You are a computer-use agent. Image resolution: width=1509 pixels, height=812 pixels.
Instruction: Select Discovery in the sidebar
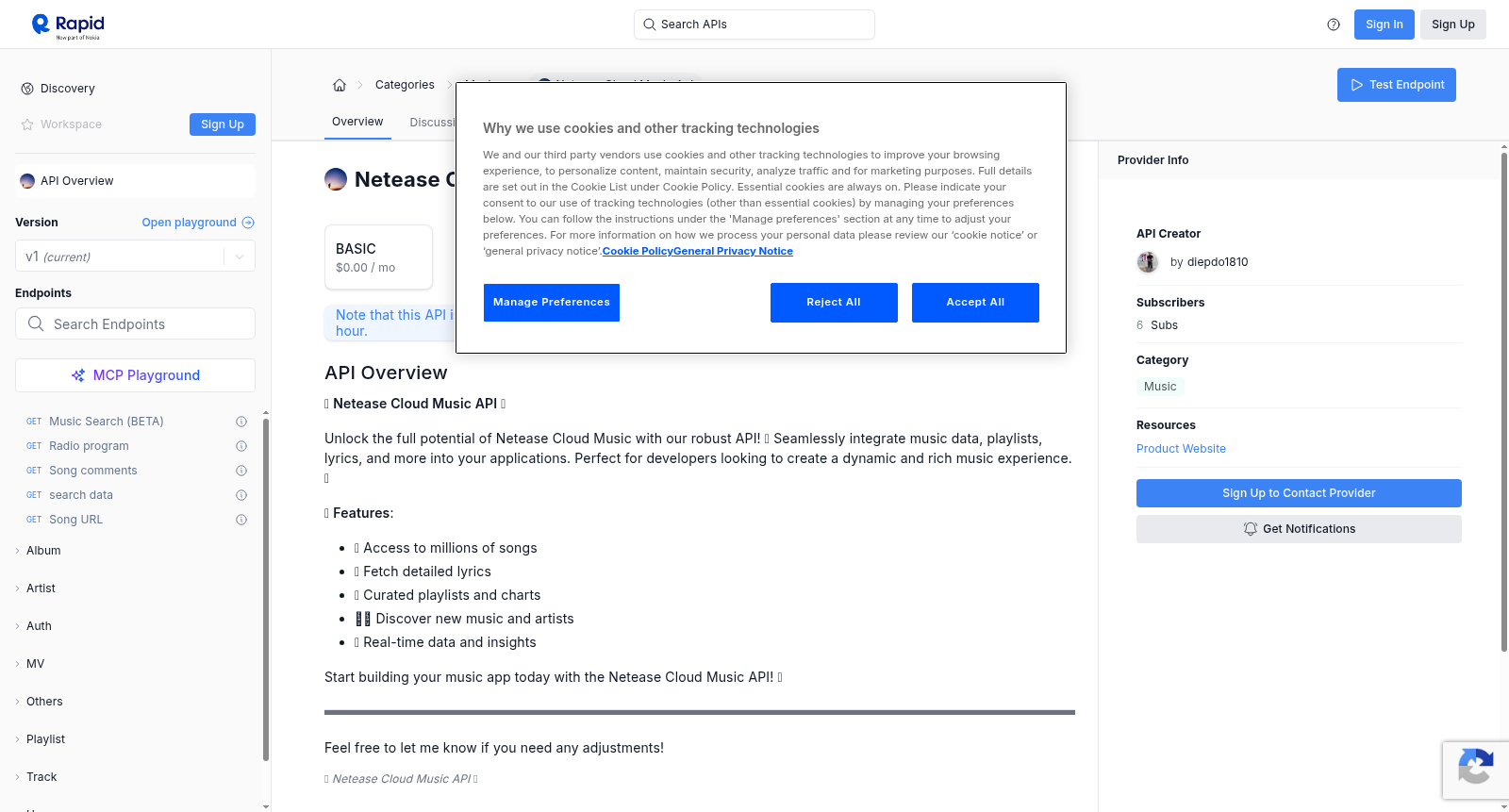coord(67,89)
